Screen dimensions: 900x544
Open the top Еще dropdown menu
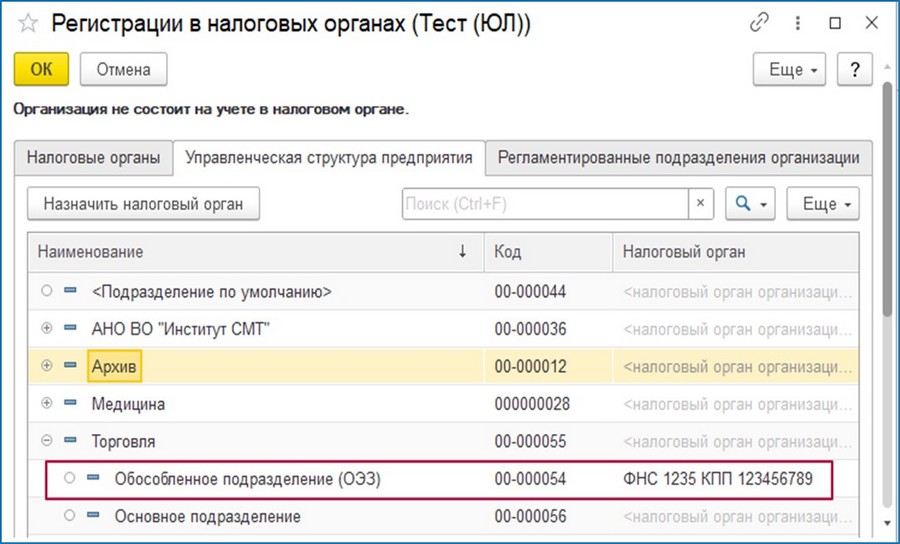point(789,69)
